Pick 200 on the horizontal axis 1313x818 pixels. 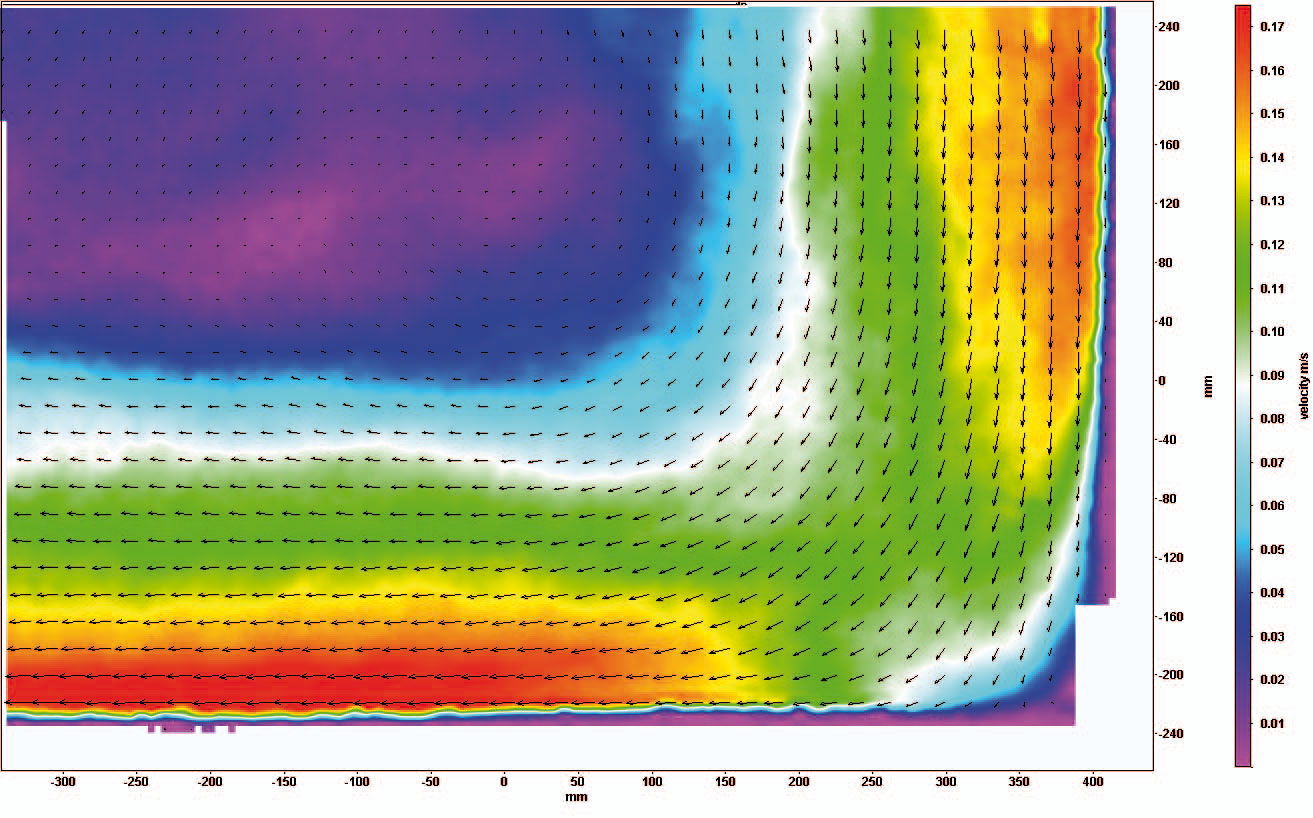coord(798,782)
